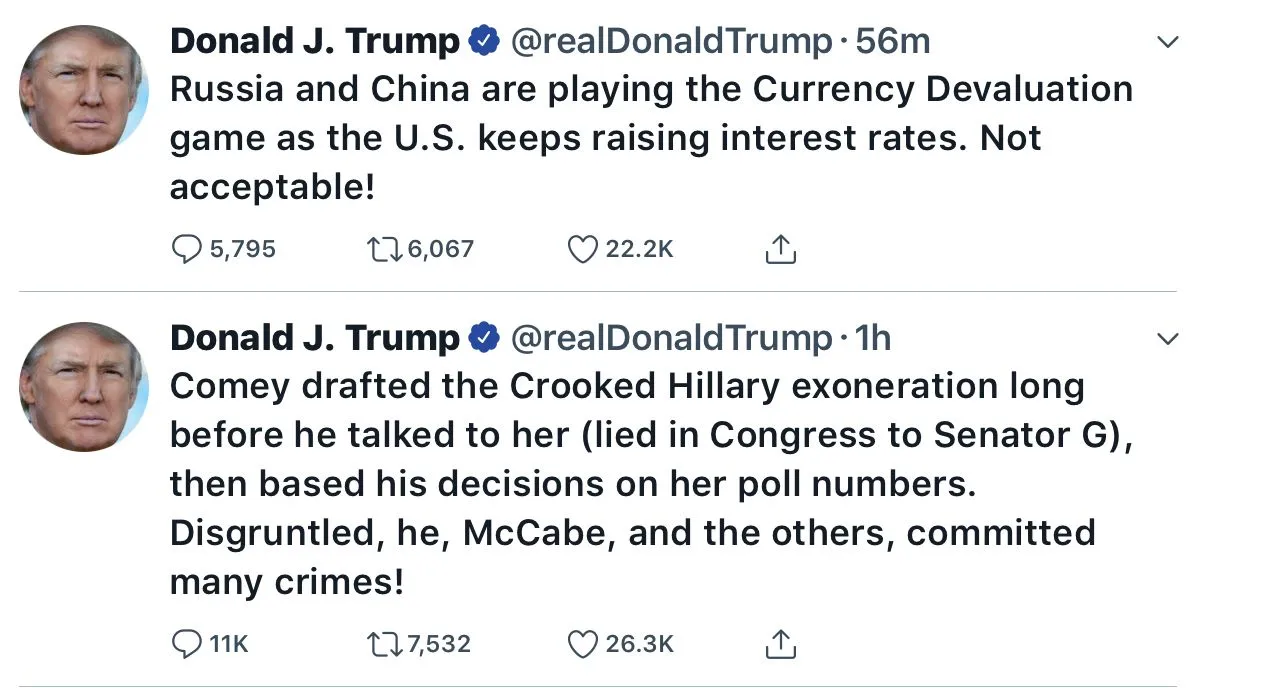Reply to the Currency Devaluation tweet

[x=187, y=249]
